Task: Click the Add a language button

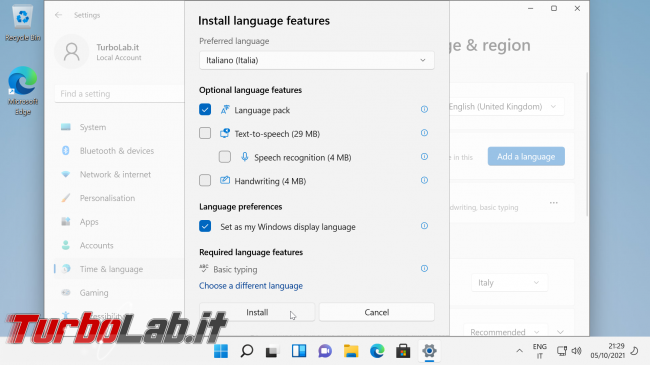Action: coord(526,156)
